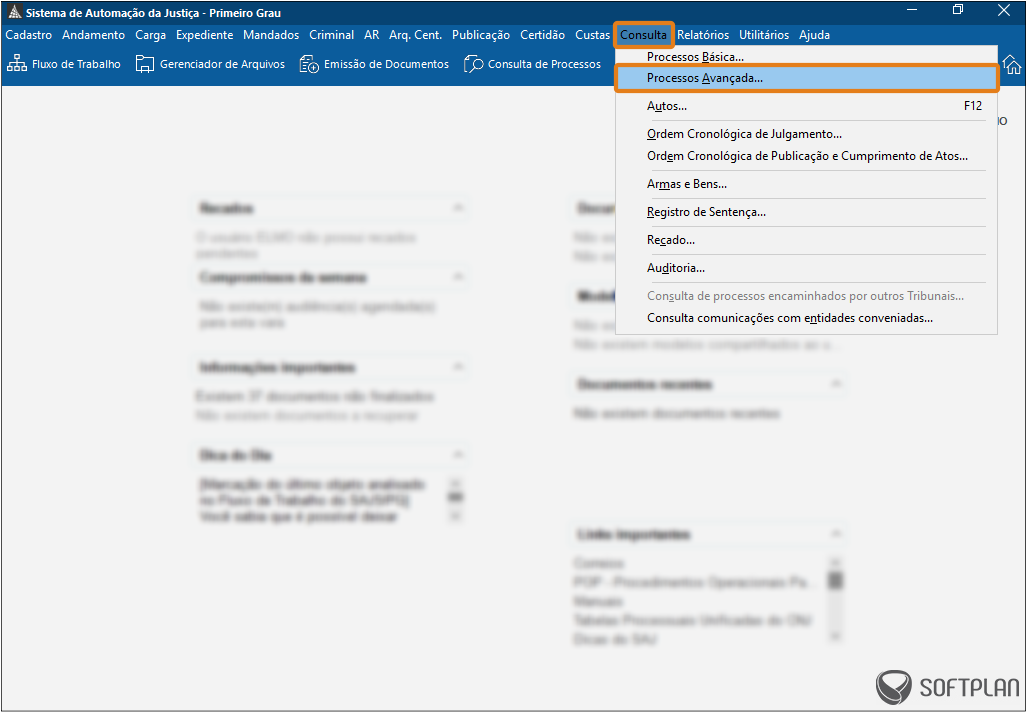Open the AR menu

coord(371,35)
